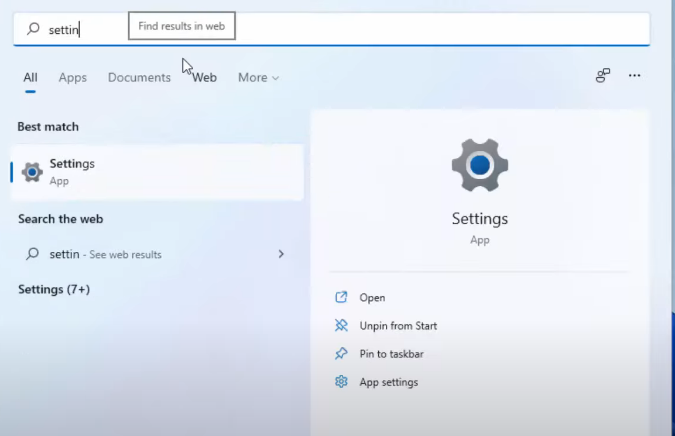Click the Settings title in preview pane
The height and width of the screenshot is (436, 675).
(480, 219)
